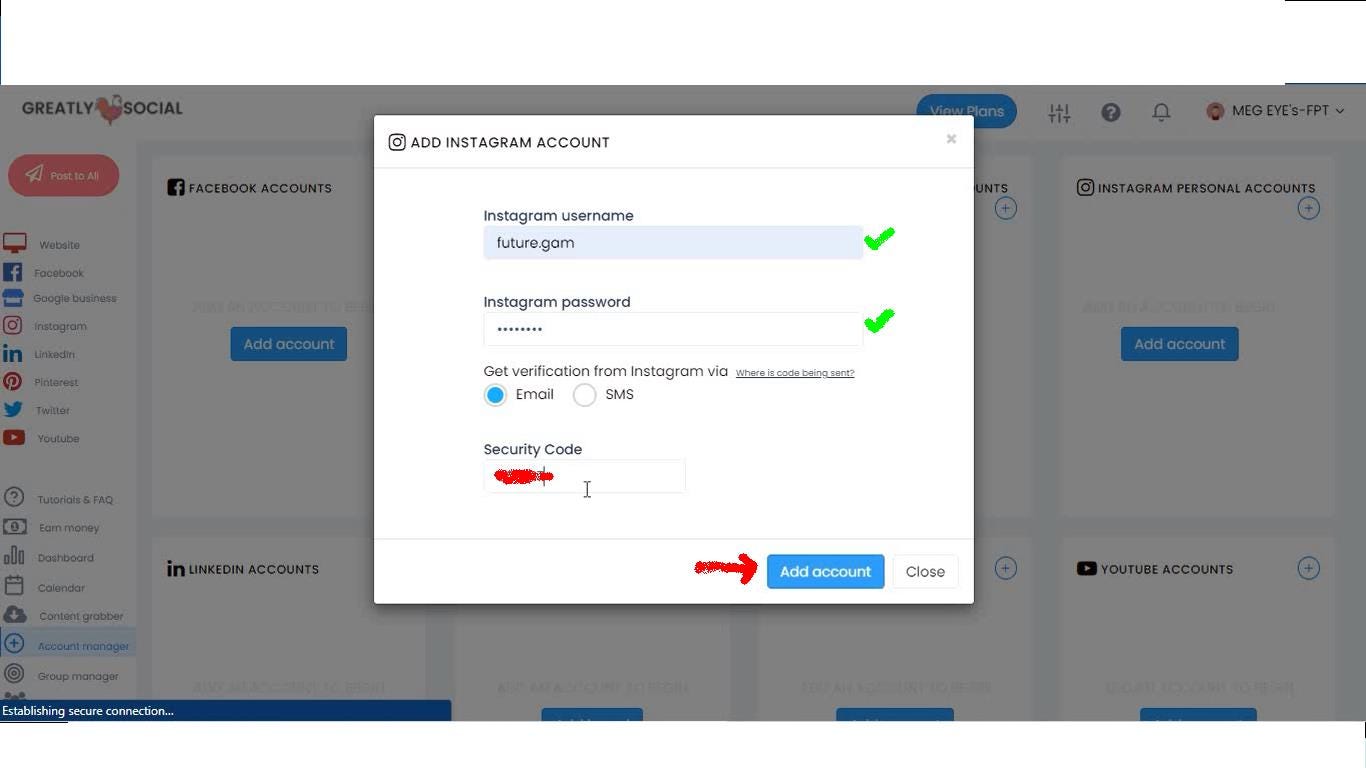The height and width of the screenshot is (768, 1366).
Task: Open the Youtube sidebar icon
Action: pos(13,437)
